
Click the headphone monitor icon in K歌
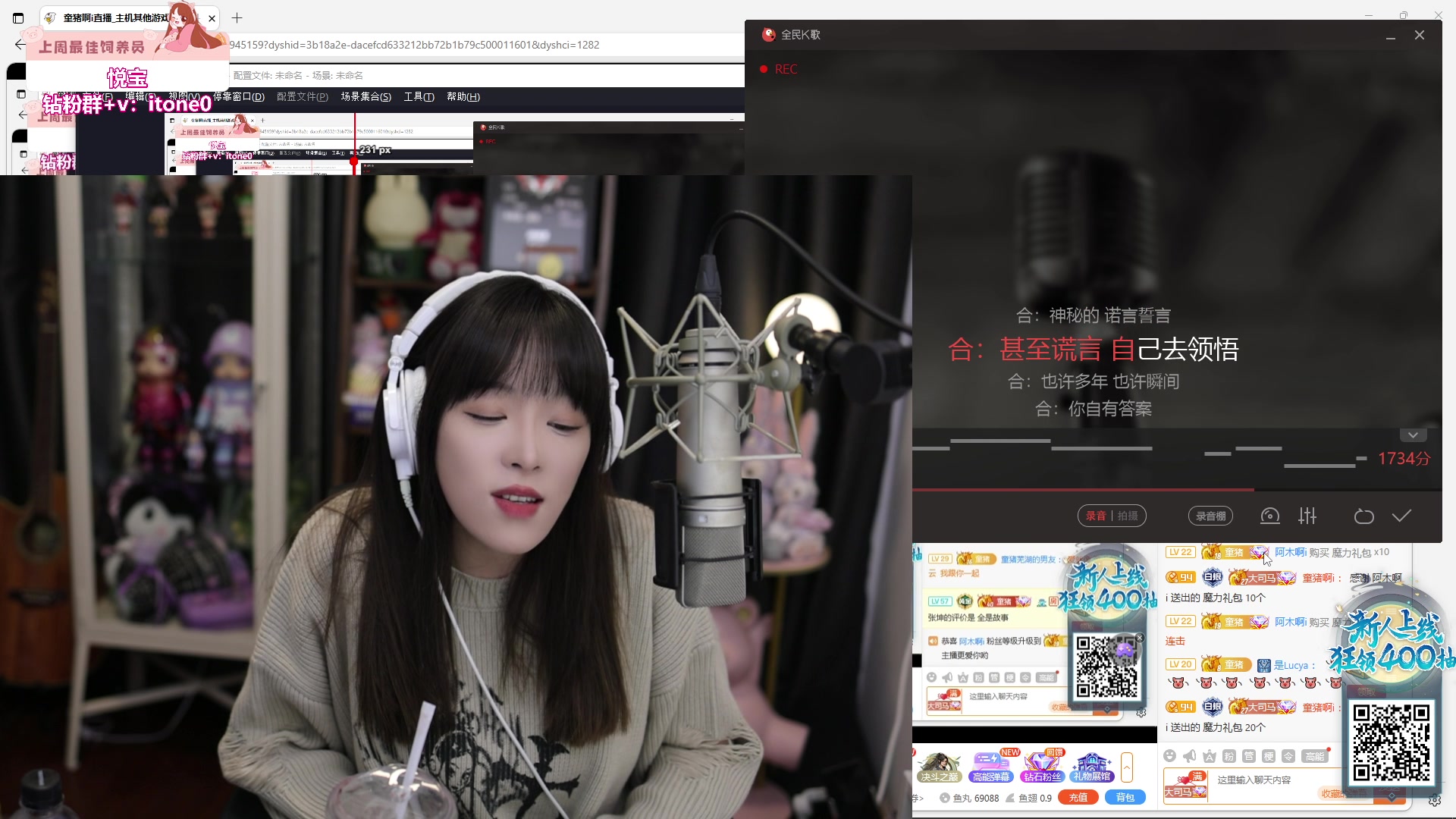tap(1270, 516)
